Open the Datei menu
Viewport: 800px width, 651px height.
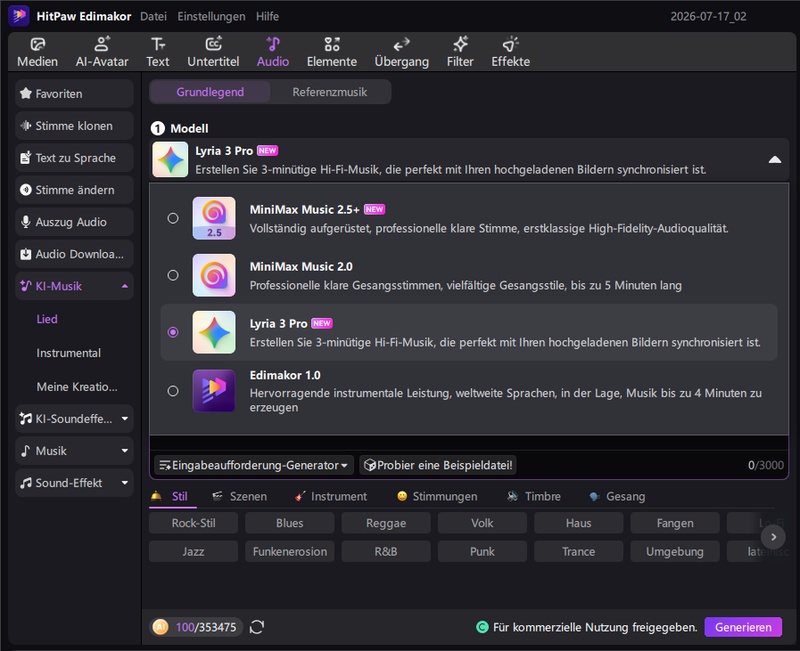(154, 16)
